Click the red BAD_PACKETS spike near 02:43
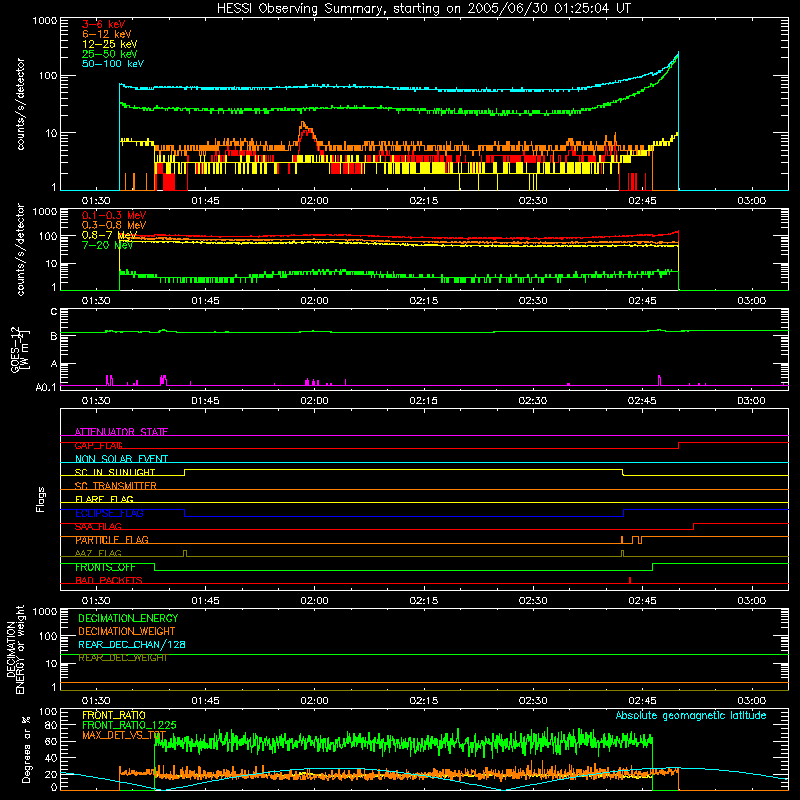 coord(630,580)
